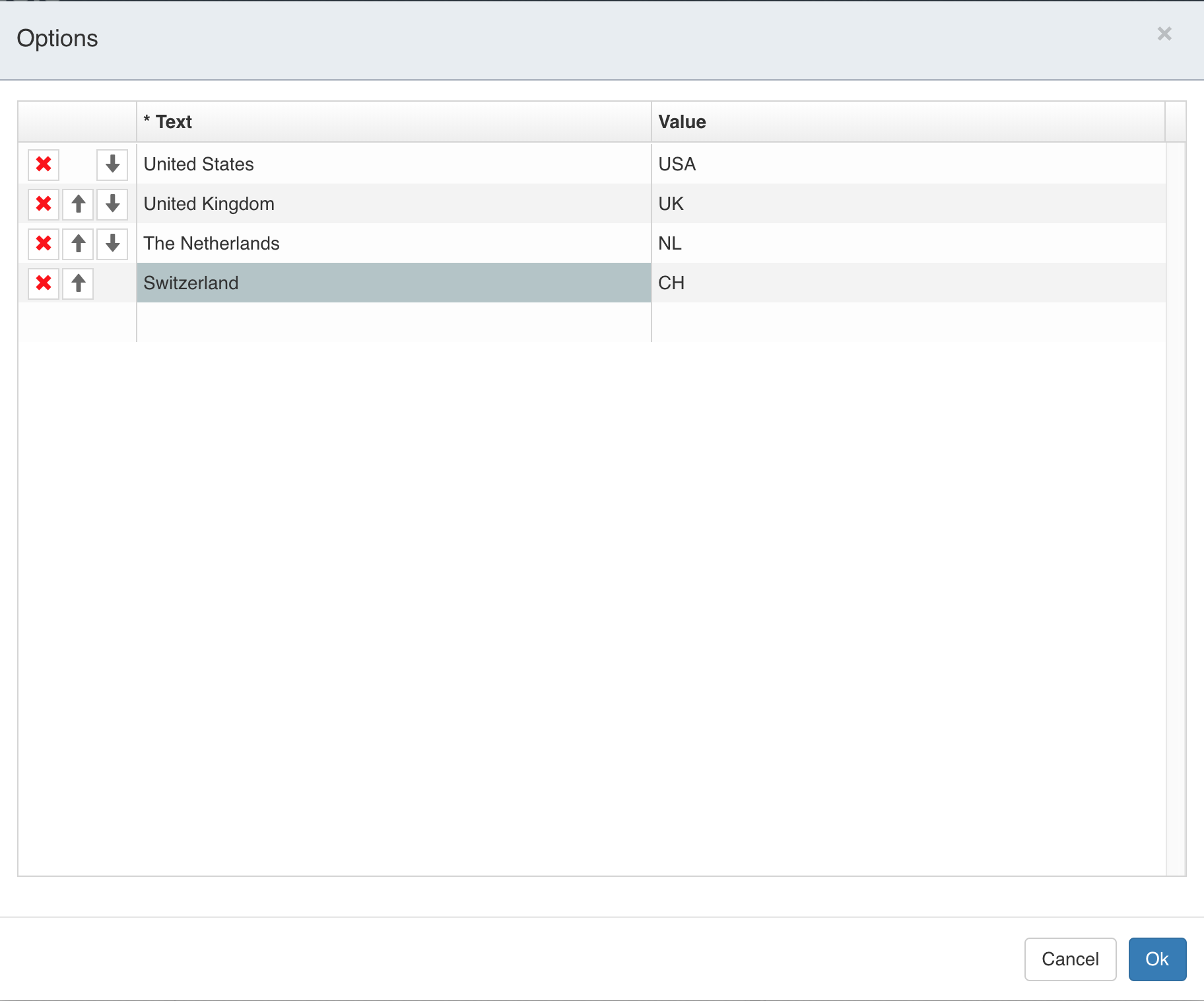Viewport: 1204px width, 1001px height.
Task: Move the Switzerland row up
Action: coord(77,283)
